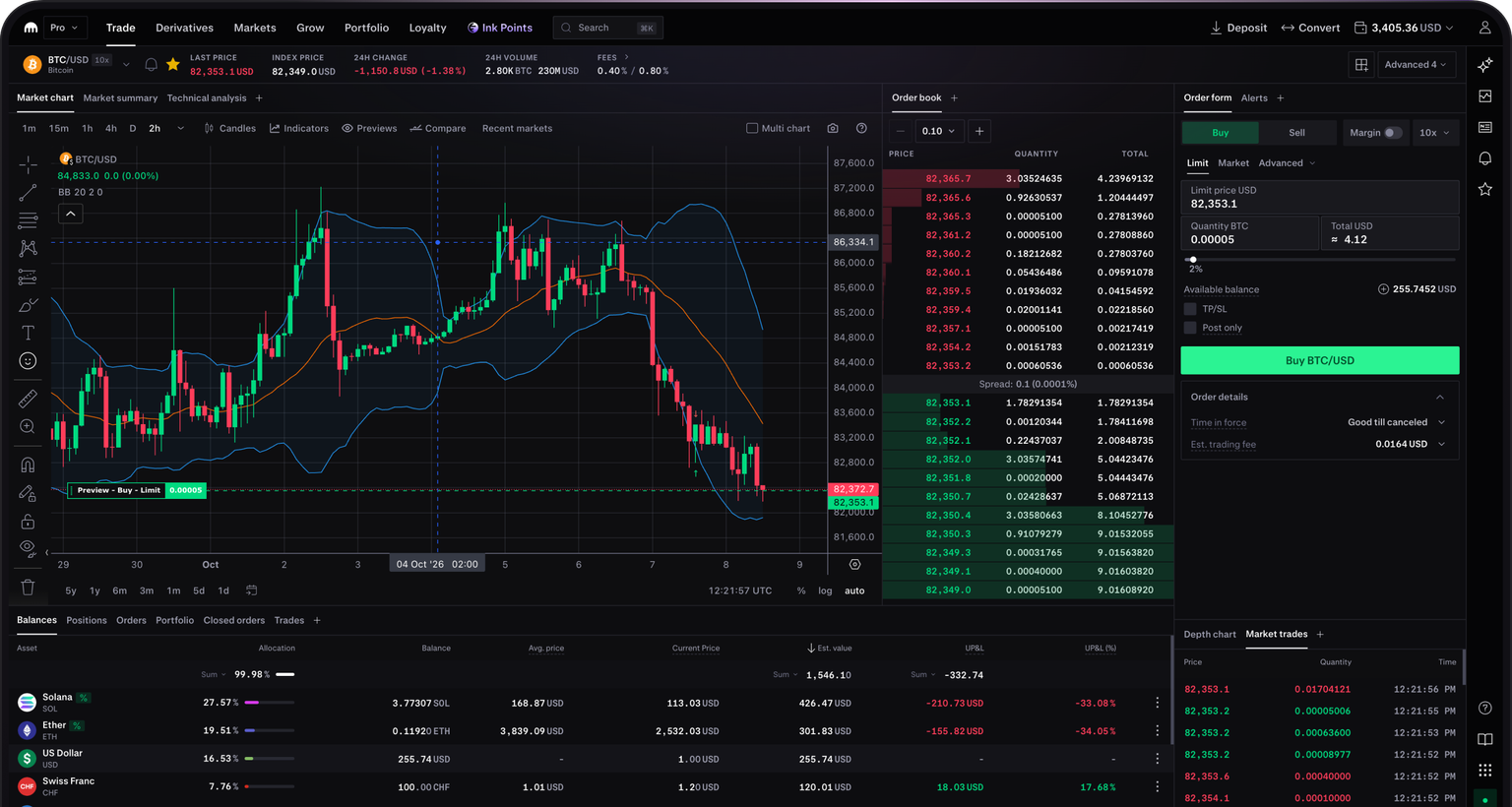Toggle the Margin switch on

1392,133
